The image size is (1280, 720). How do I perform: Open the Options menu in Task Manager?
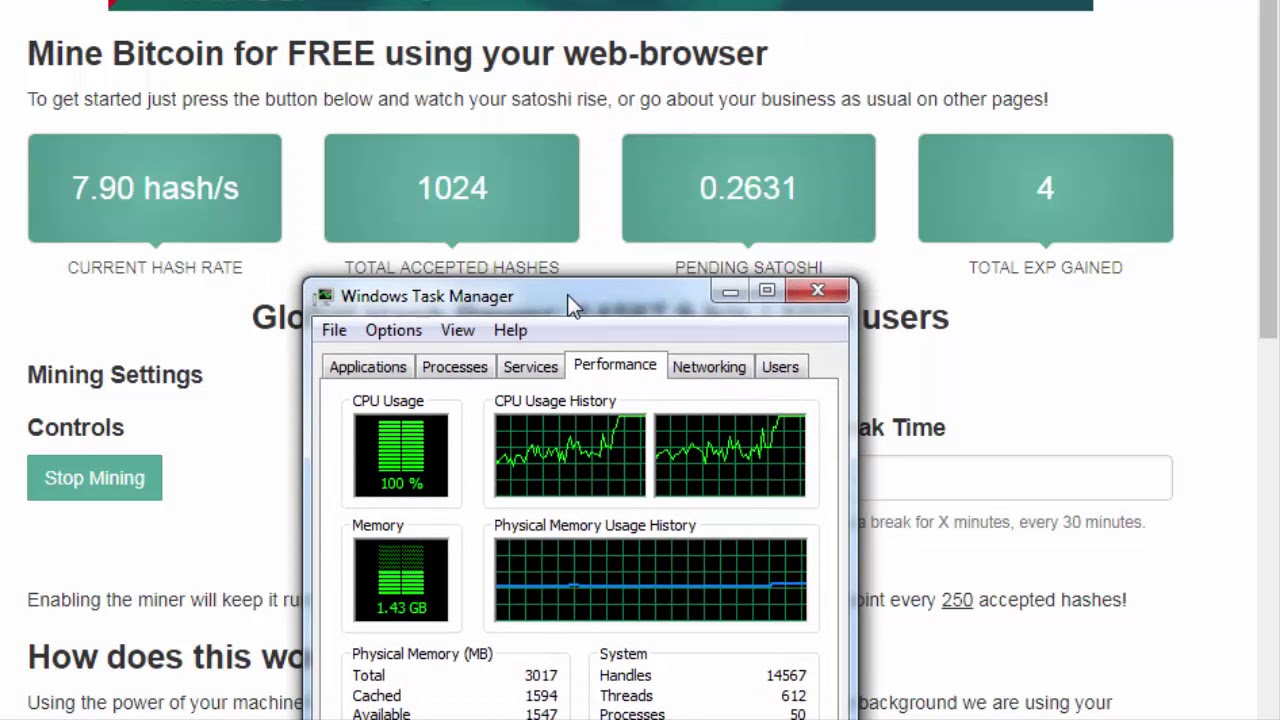click(393, 330)
